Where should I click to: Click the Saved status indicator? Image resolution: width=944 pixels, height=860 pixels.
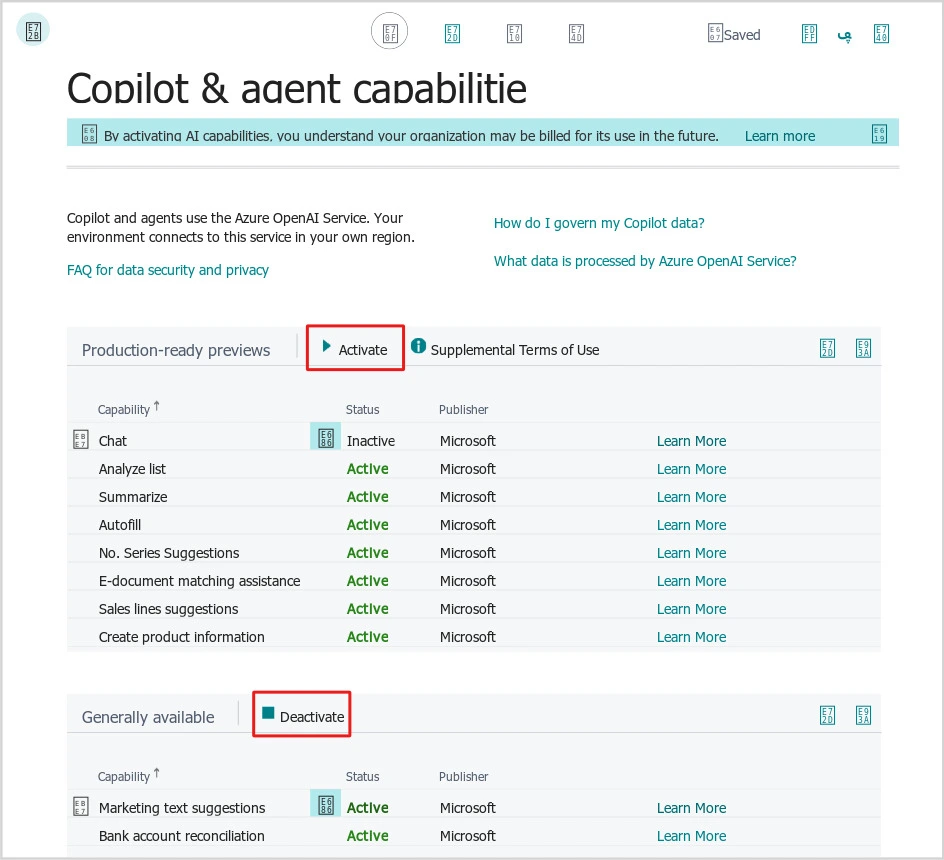click(x=734, y=34)
